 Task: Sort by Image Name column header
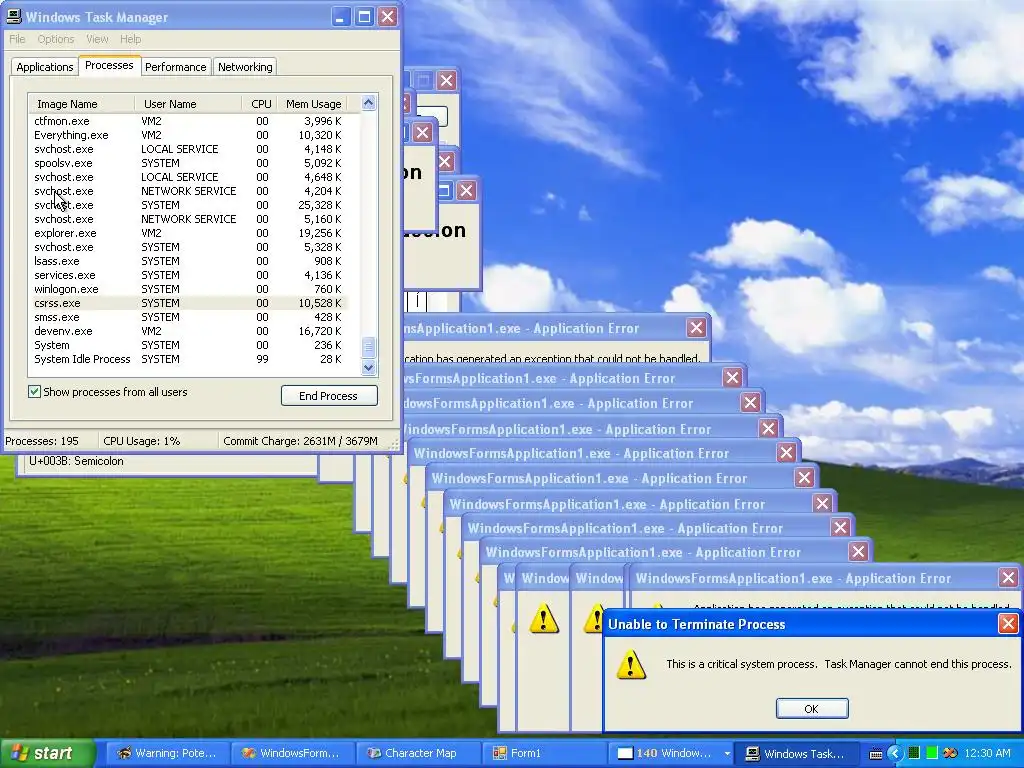pyautogui.click(x=82, y=104)
